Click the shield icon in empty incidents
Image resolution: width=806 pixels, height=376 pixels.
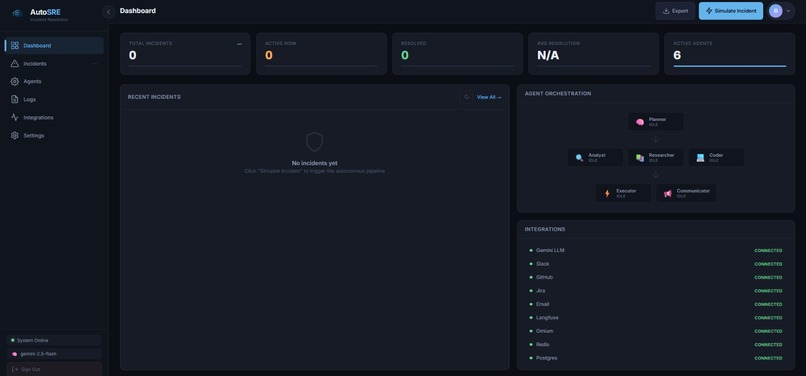point(314,141)
